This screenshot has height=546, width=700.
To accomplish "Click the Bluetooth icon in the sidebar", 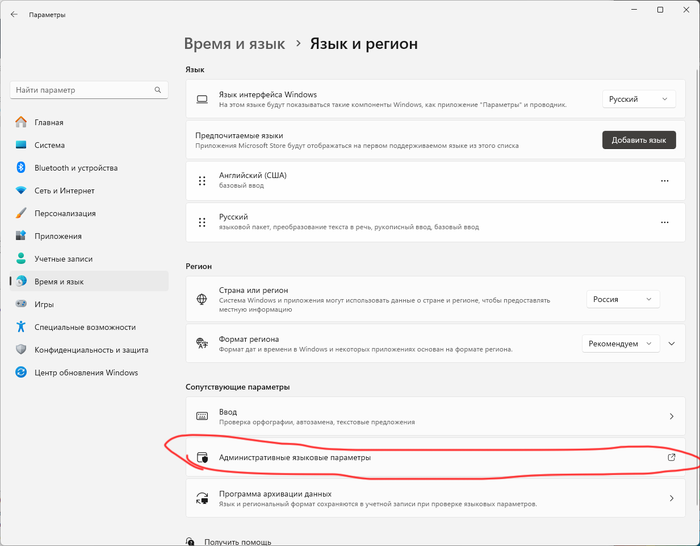I will [21, 167].
